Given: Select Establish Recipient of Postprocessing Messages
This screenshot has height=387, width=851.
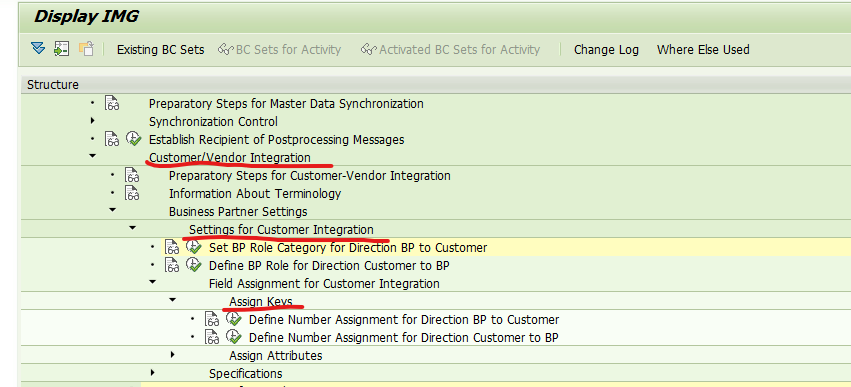Looking at the screenshot, I should pyautogui.click(x=276, y=139).
